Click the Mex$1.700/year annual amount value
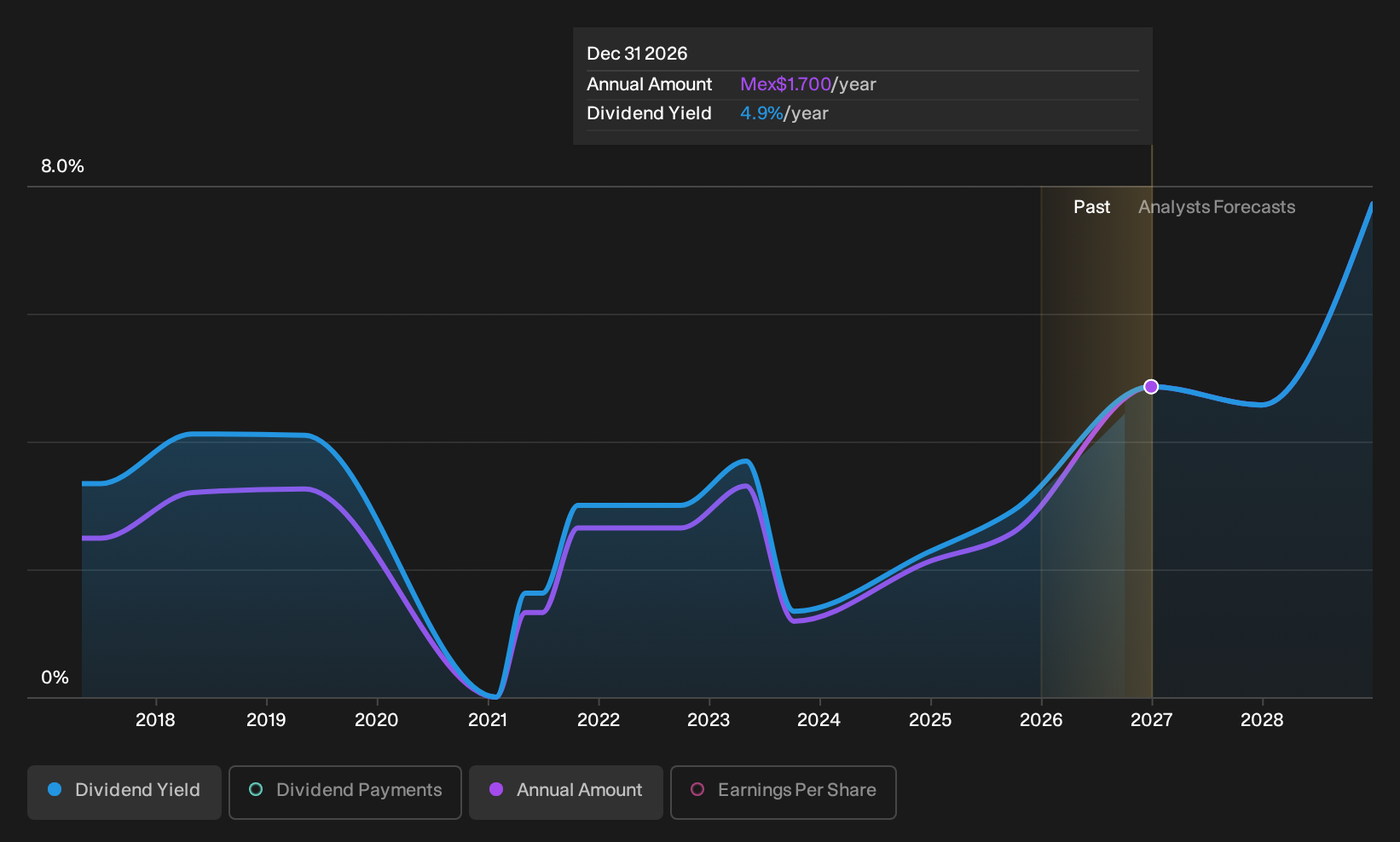Screen dimensions: 1400x842 (x=808, y=84)
